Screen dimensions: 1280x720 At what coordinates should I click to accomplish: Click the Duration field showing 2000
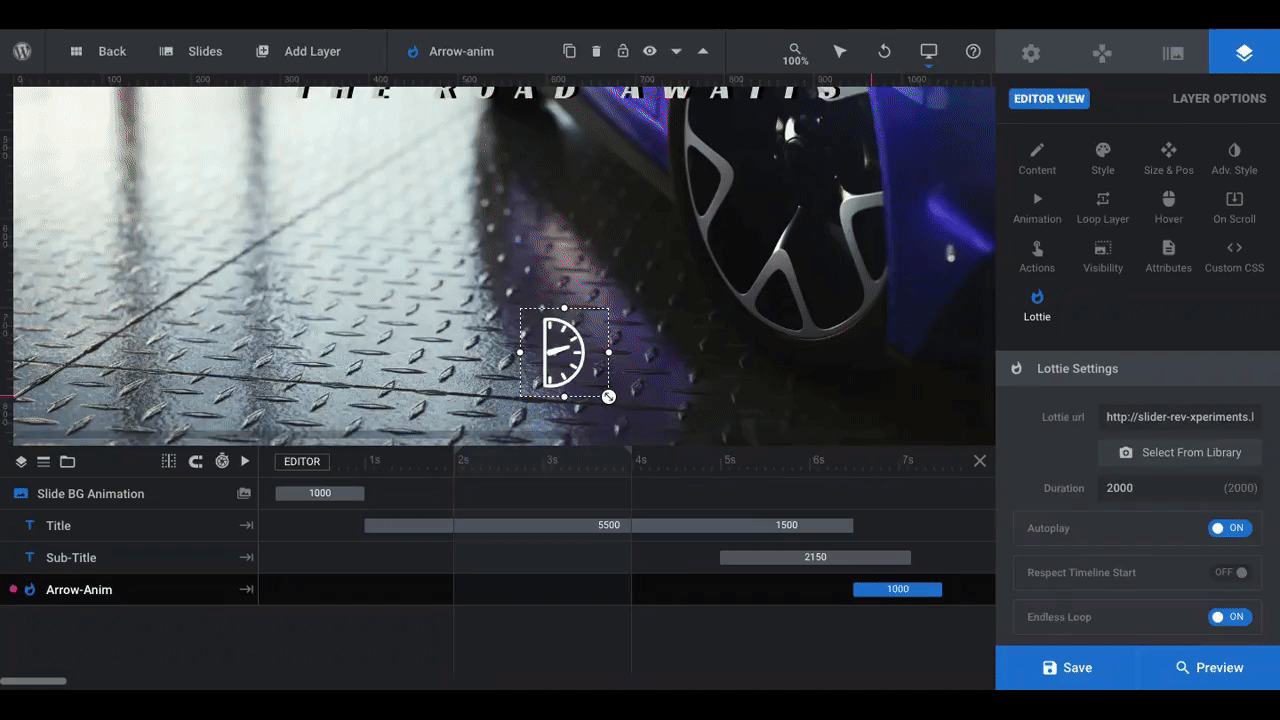coord(1180,488)
